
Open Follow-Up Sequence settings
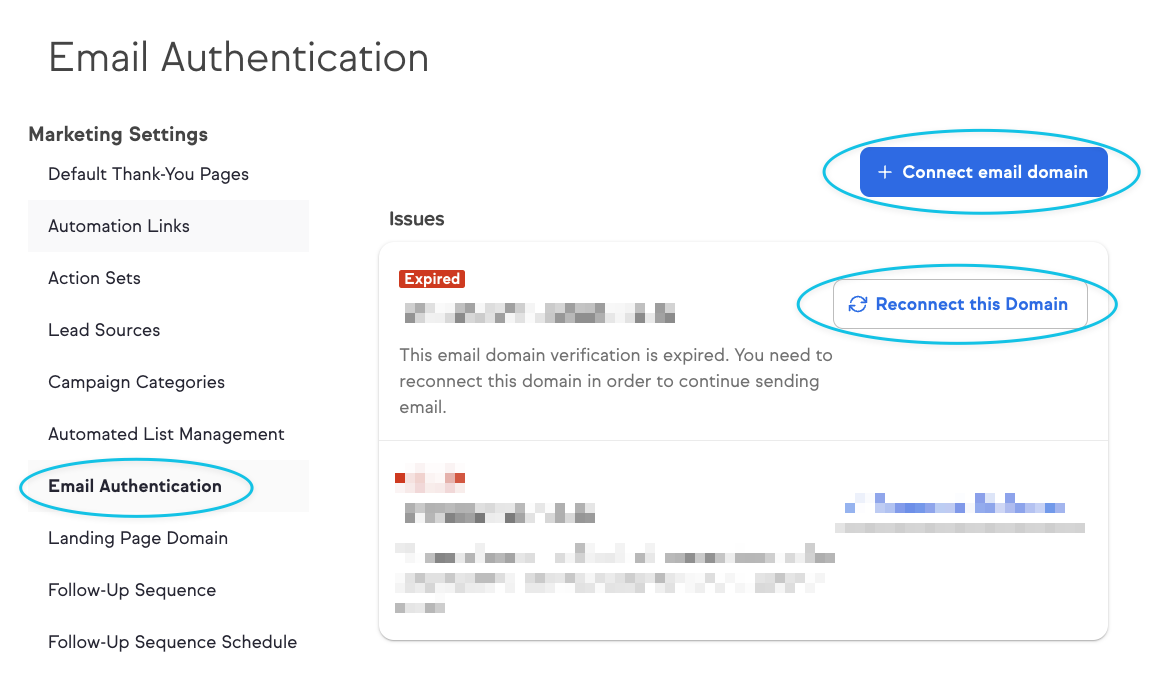131,590
